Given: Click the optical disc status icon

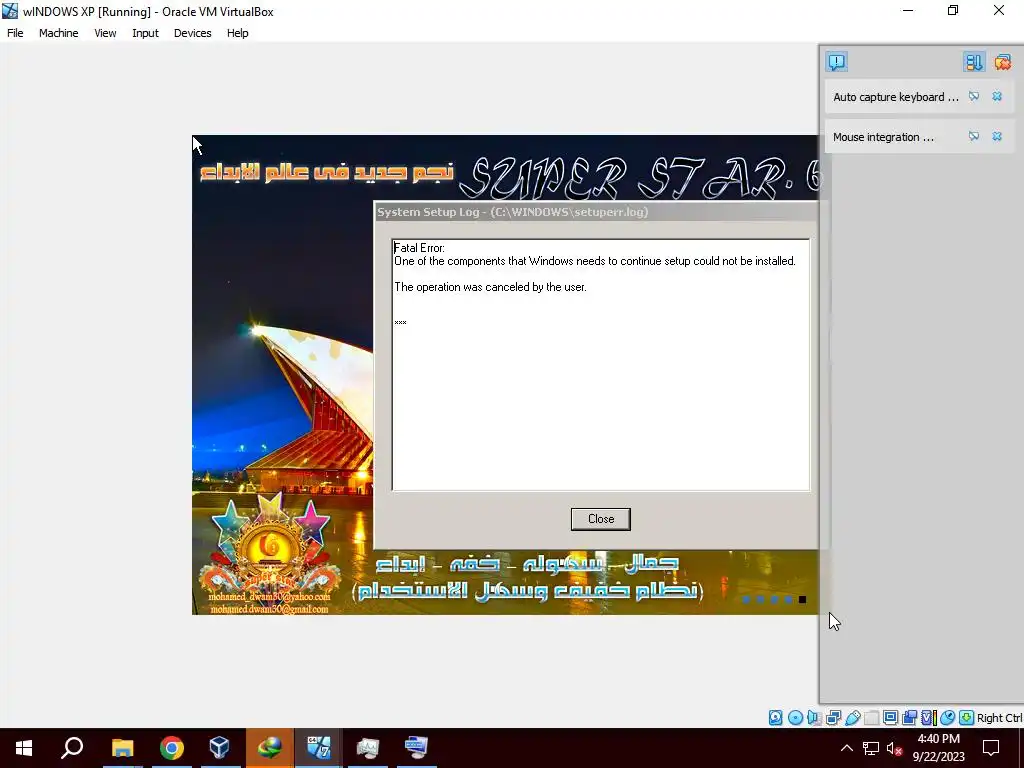Looking at the screenshot, I should click(795, 718).
